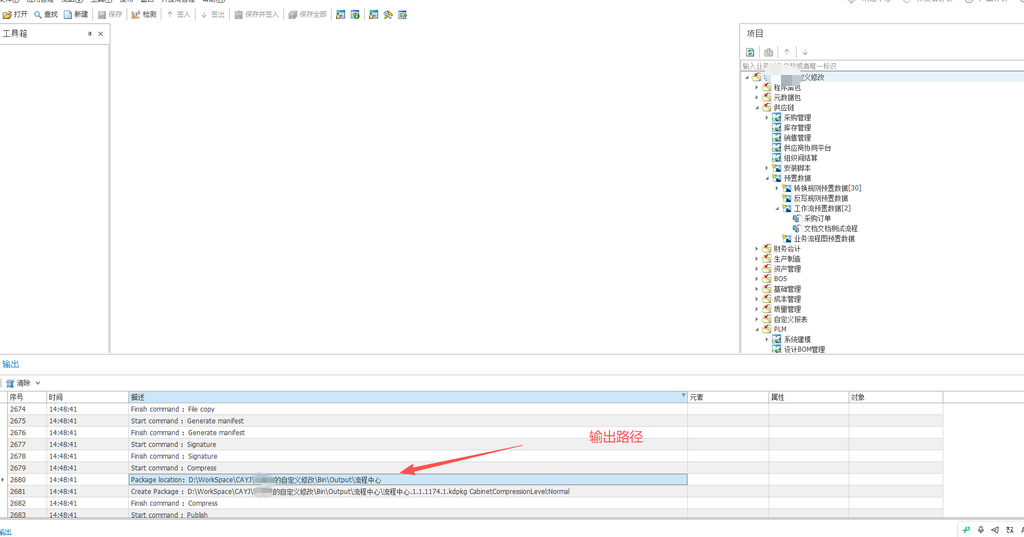Collapse the PLM tree node
The image size is (1024, 537).
pos(757,329)
